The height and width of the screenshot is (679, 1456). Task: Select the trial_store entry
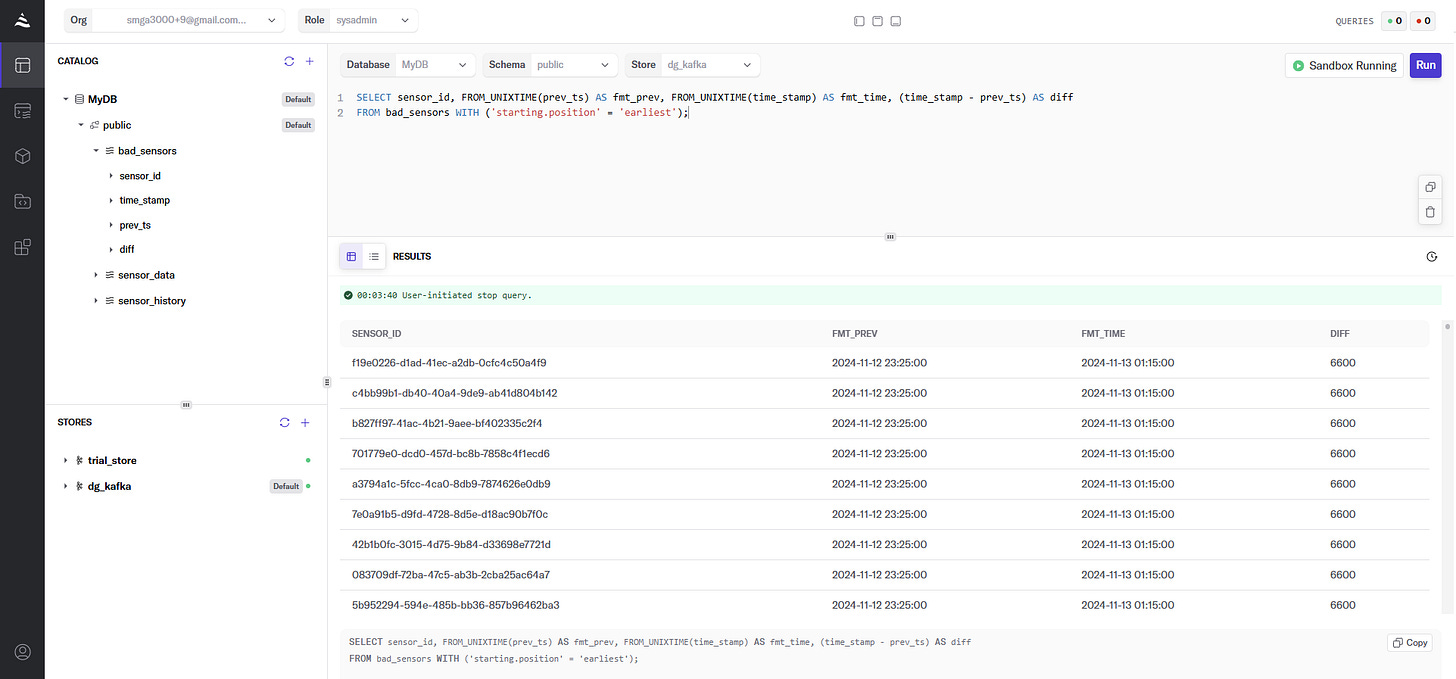pyautogui.click(x=112, y=461)
